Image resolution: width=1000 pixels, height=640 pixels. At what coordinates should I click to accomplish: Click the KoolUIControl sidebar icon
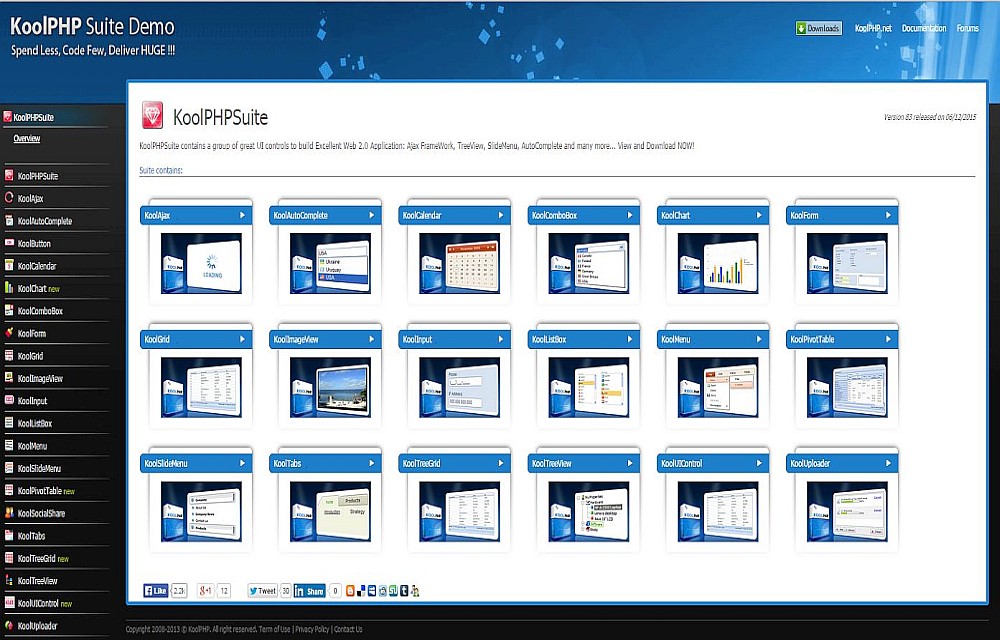click(9, 602)
